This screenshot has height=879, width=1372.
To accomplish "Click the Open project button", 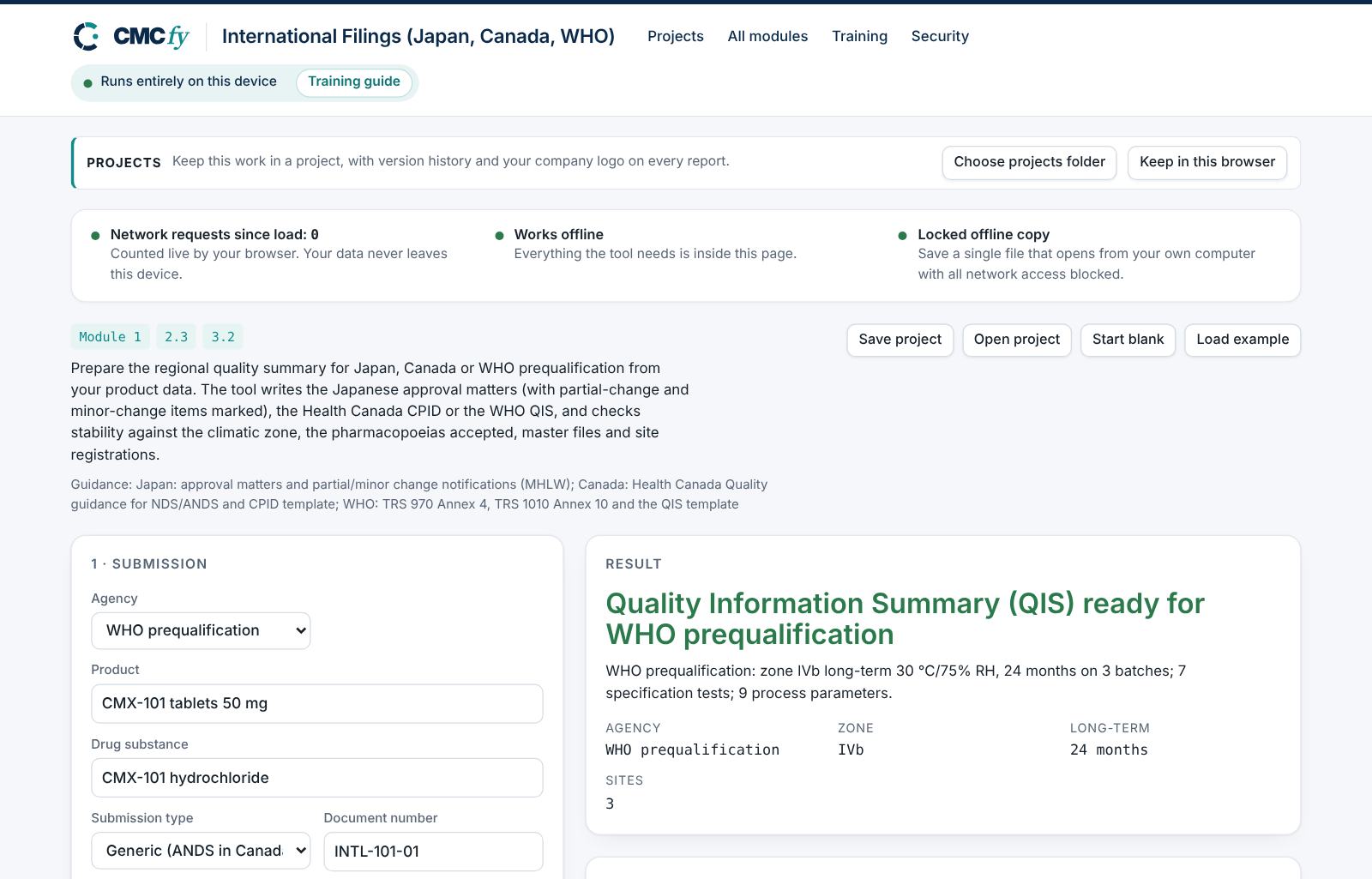I will (1017, 340).
